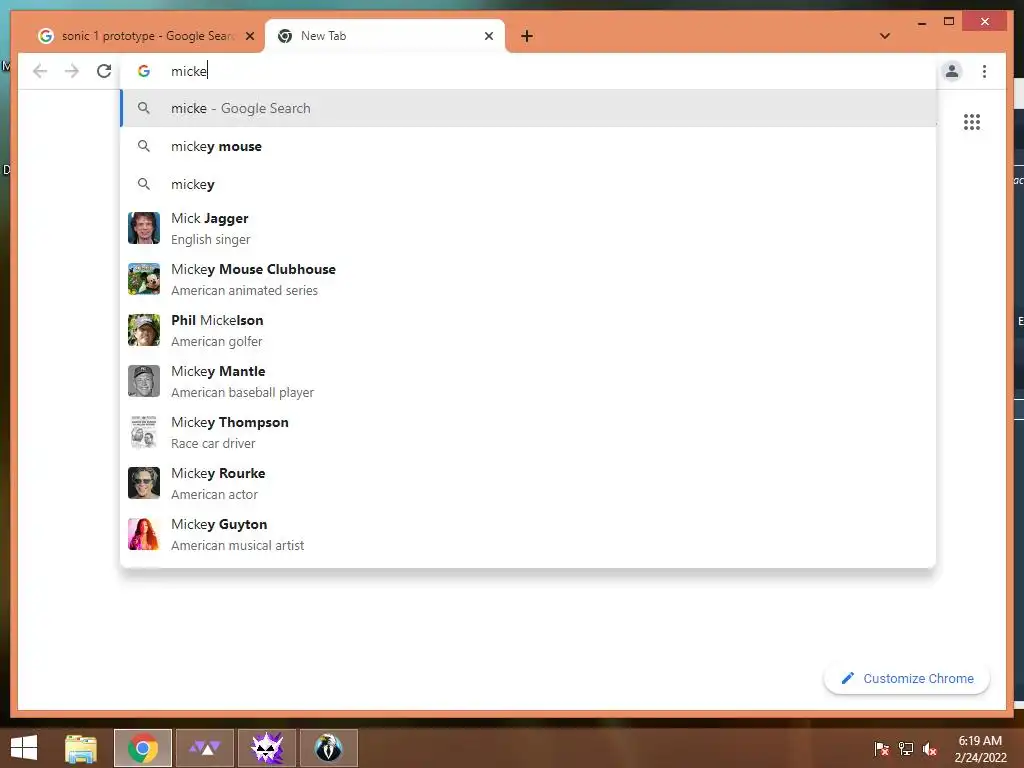This screenshot has width=1024, height=768.
Task: Open the spiky purple face app in taskbar
Action: [x=267, y=748]
